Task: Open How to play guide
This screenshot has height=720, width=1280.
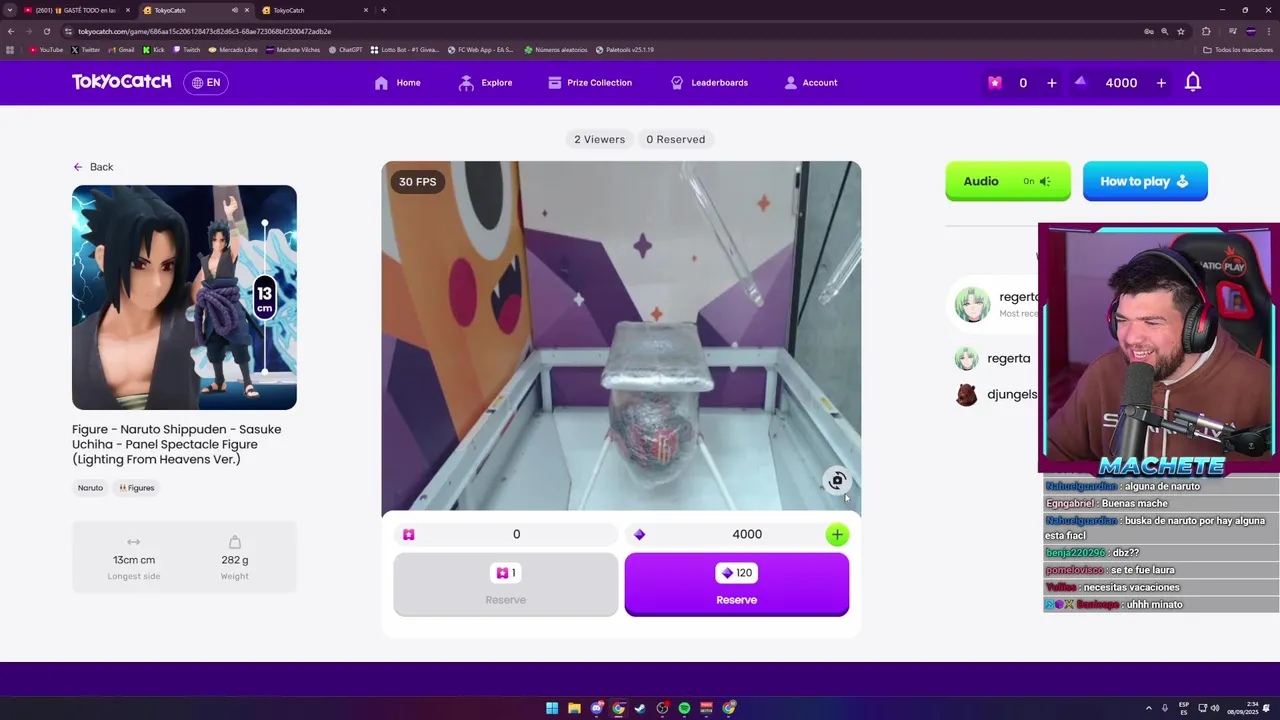Action: tap(1145, 181)
